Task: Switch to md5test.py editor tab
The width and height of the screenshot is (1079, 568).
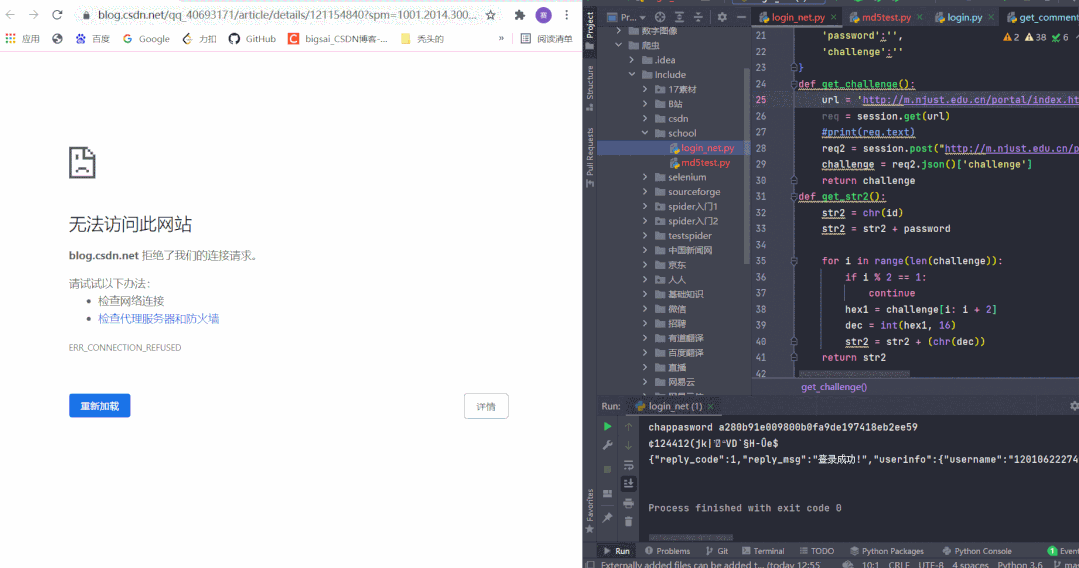Action: (886, 17)
